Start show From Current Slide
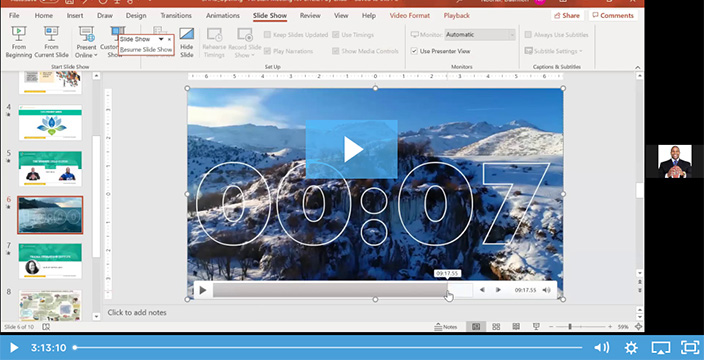The height and width of the screenshot is (360, 704). [51, 42]
